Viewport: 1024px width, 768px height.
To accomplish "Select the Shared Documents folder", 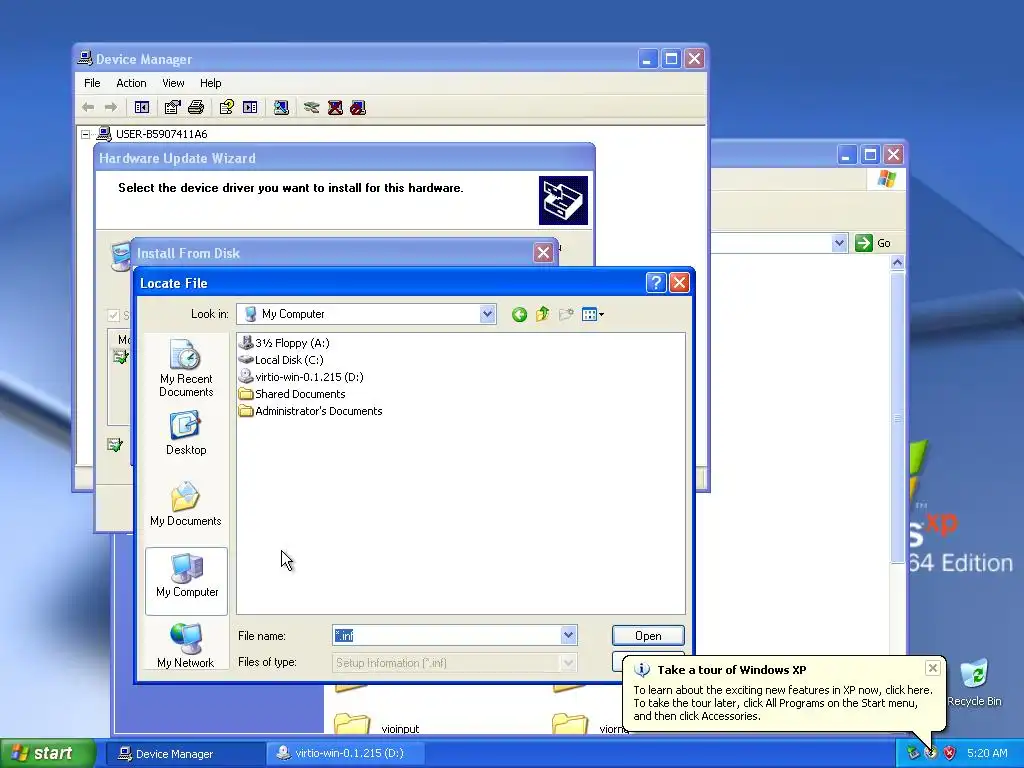I will (293, 394).
